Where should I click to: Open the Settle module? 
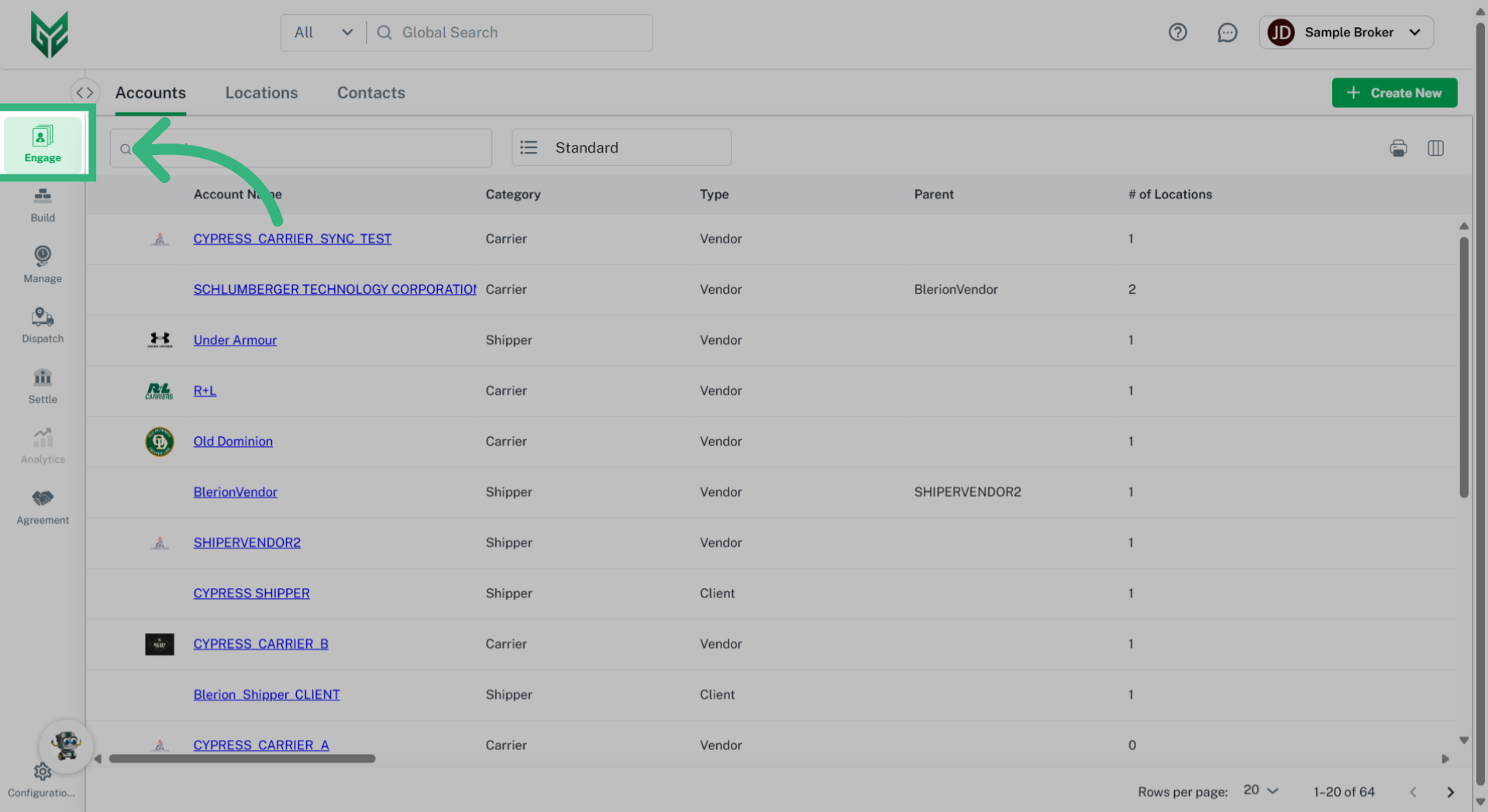tap(43, 386)
